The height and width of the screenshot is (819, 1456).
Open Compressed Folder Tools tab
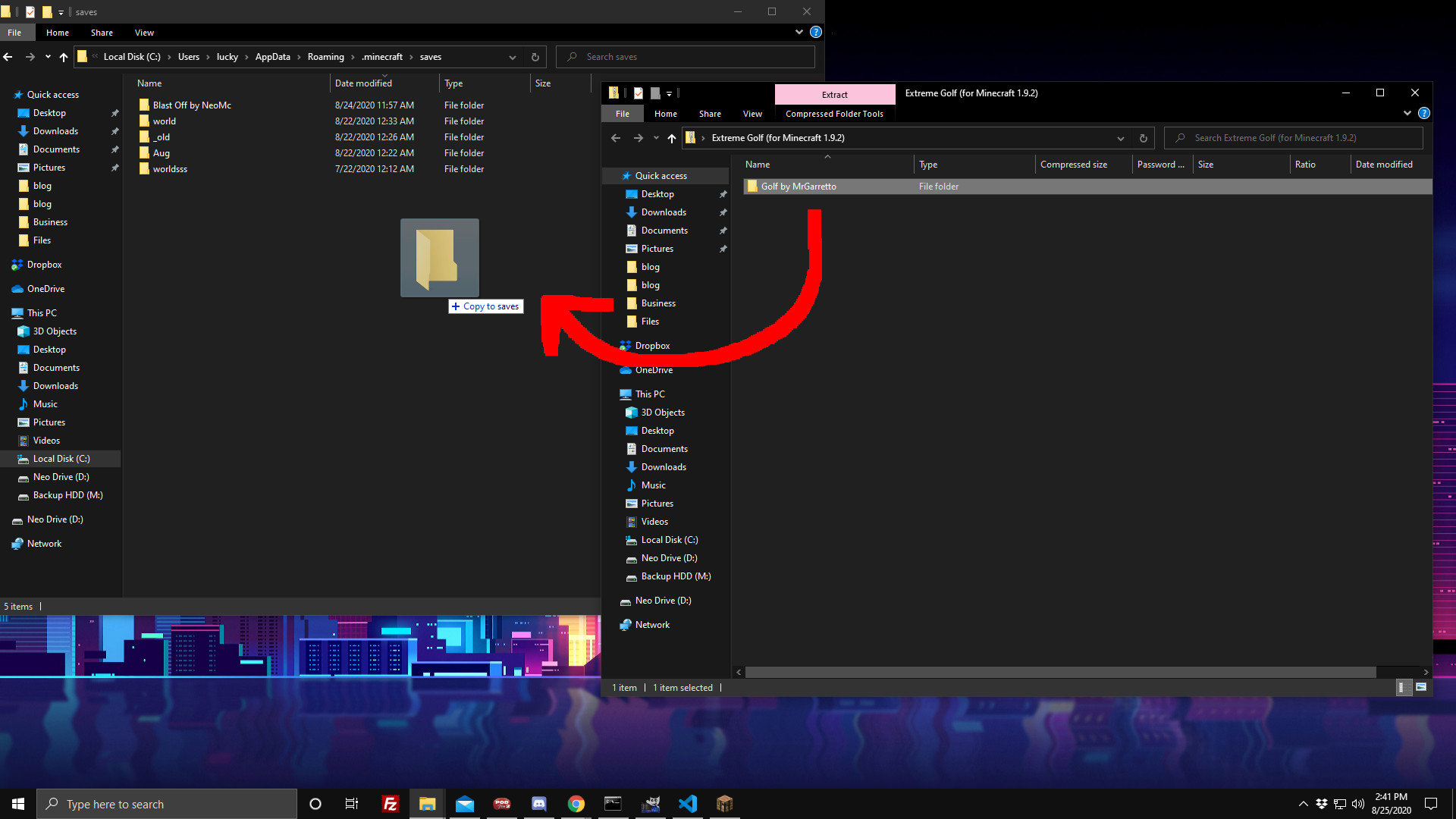(834, 114)
